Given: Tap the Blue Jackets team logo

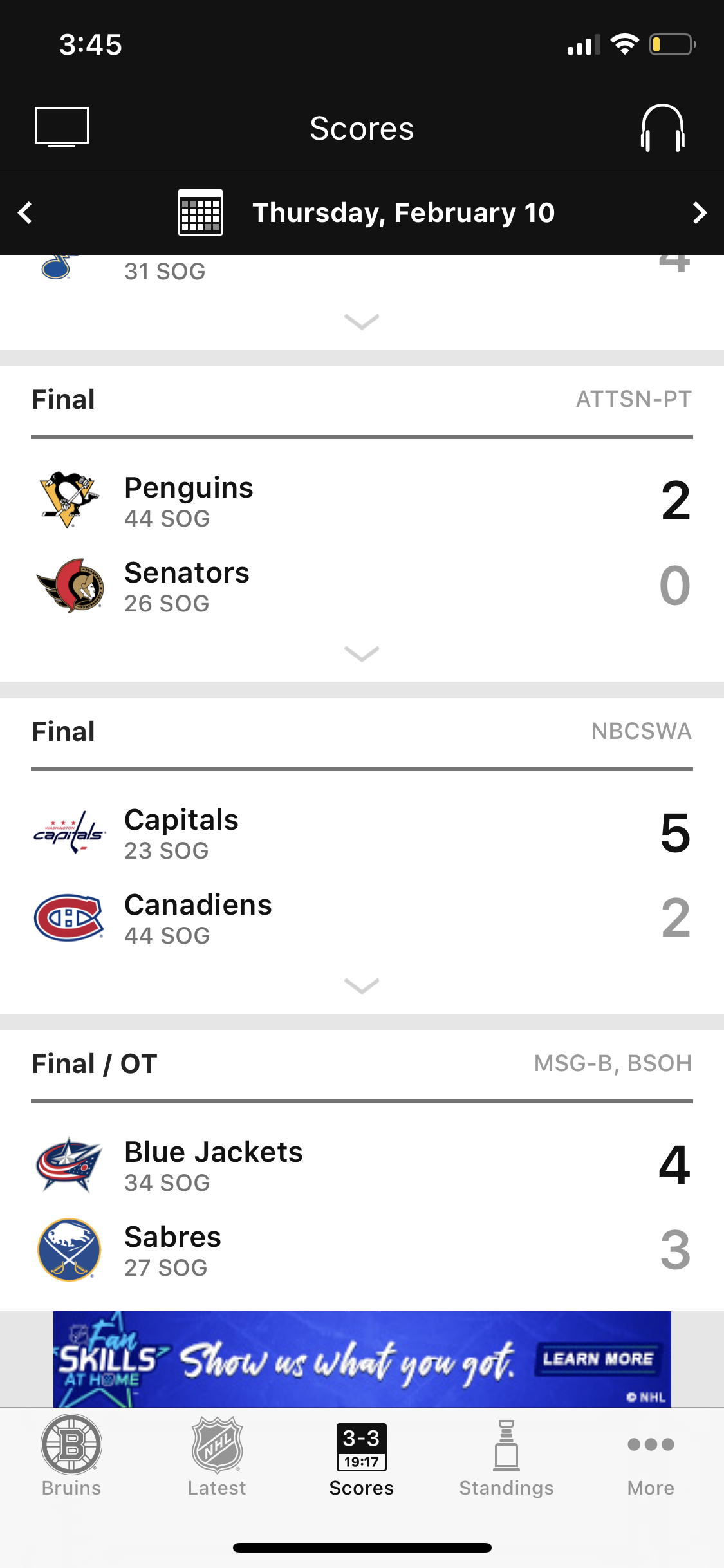Looking at the screenshot, I should click(x=70, y=1165).
